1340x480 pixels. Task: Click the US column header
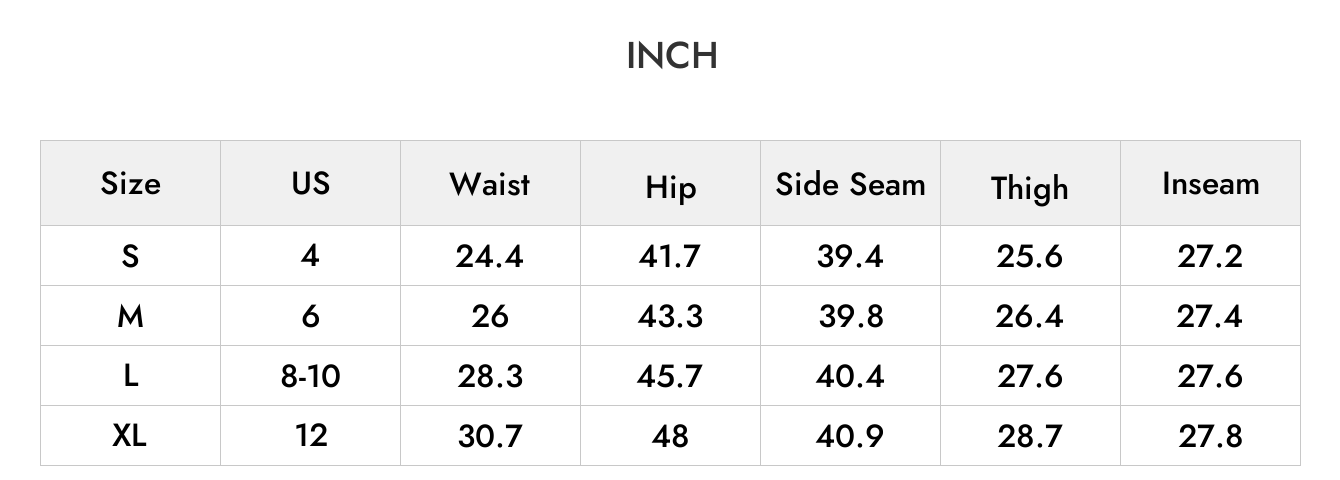pos(310,183)
